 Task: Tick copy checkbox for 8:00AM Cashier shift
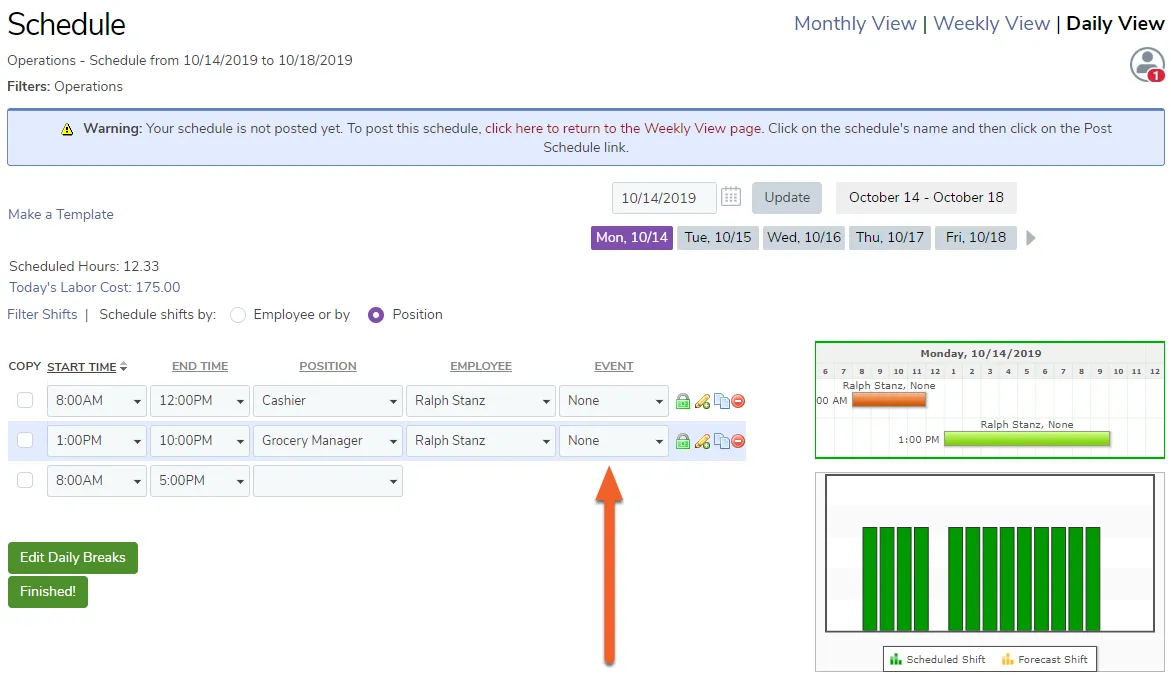(x=25, y=400)
